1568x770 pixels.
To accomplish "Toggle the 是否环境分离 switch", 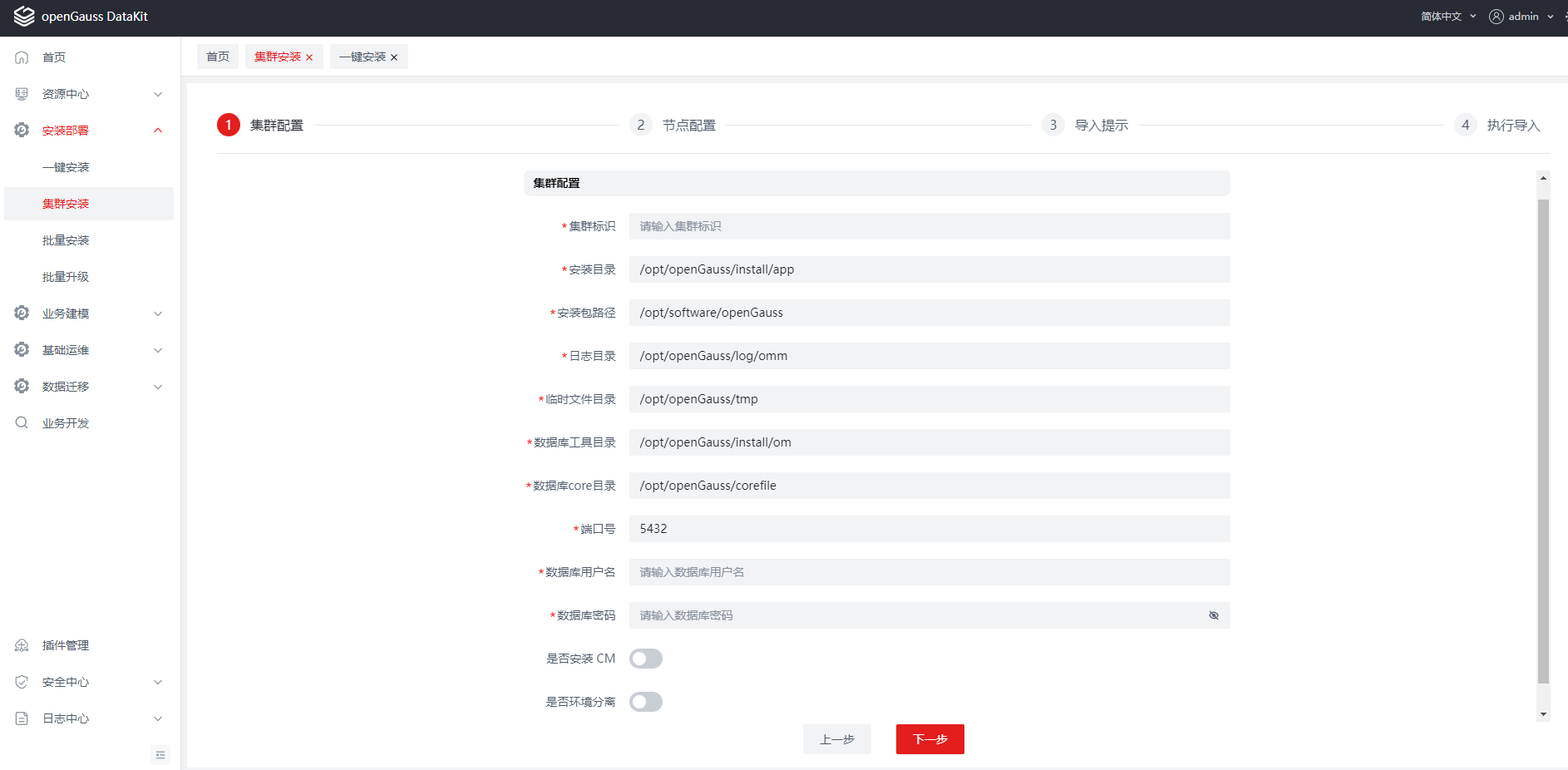I will click(x=645, y=702).
